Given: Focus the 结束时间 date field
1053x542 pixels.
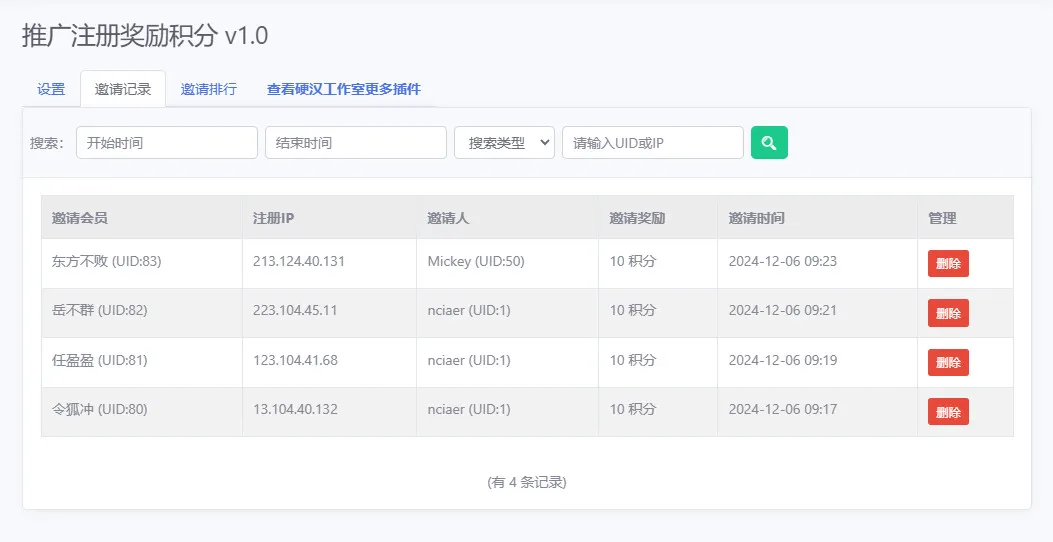Looking at the screenshot, I should 356,142.
